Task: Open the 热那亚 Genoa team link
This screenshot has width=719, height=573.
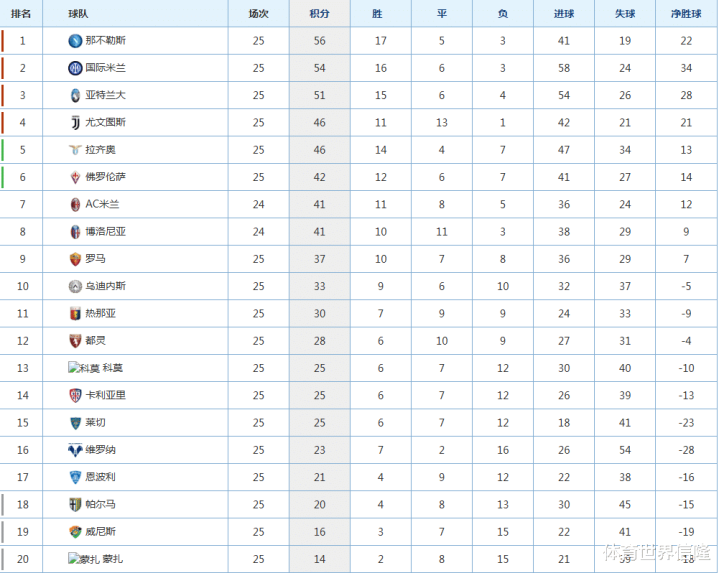Action: click(100, 313)
